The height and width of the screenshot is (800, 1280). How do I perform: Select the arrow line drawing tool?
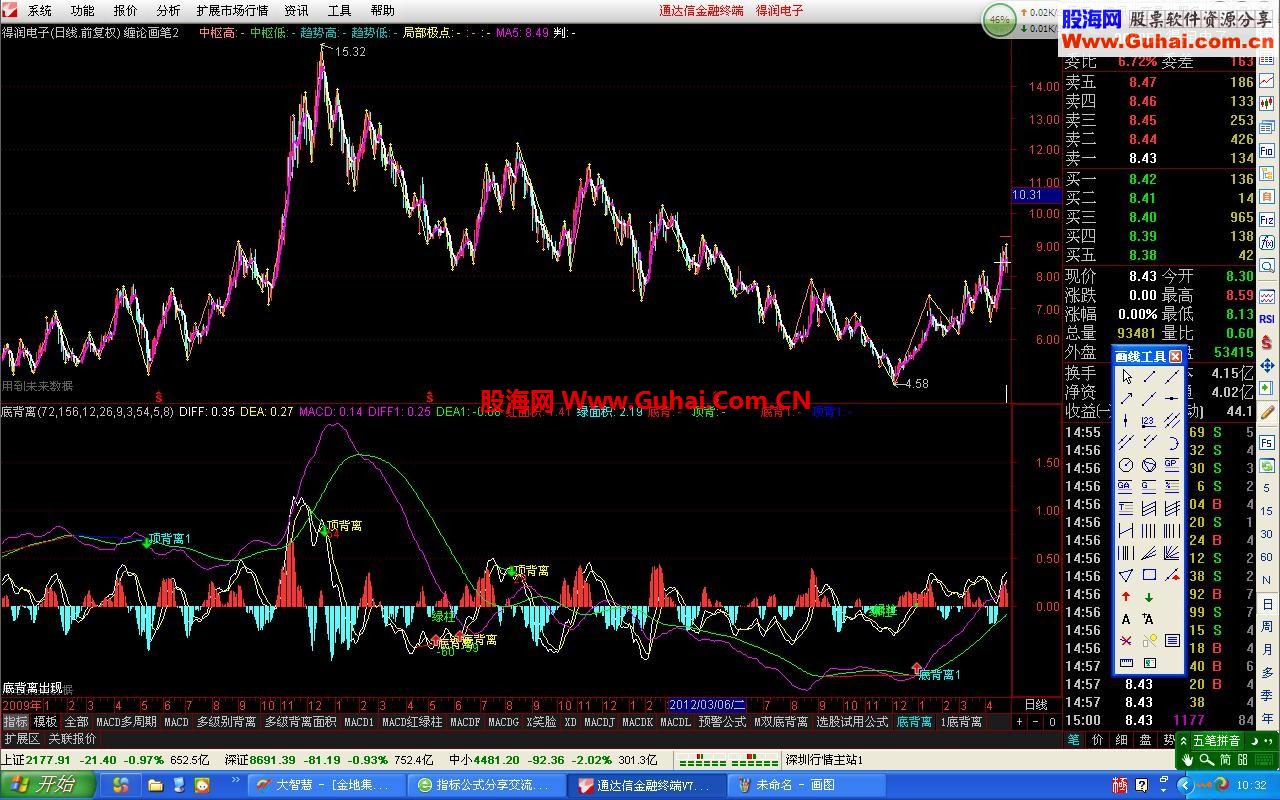click(x=1126, y=399)
